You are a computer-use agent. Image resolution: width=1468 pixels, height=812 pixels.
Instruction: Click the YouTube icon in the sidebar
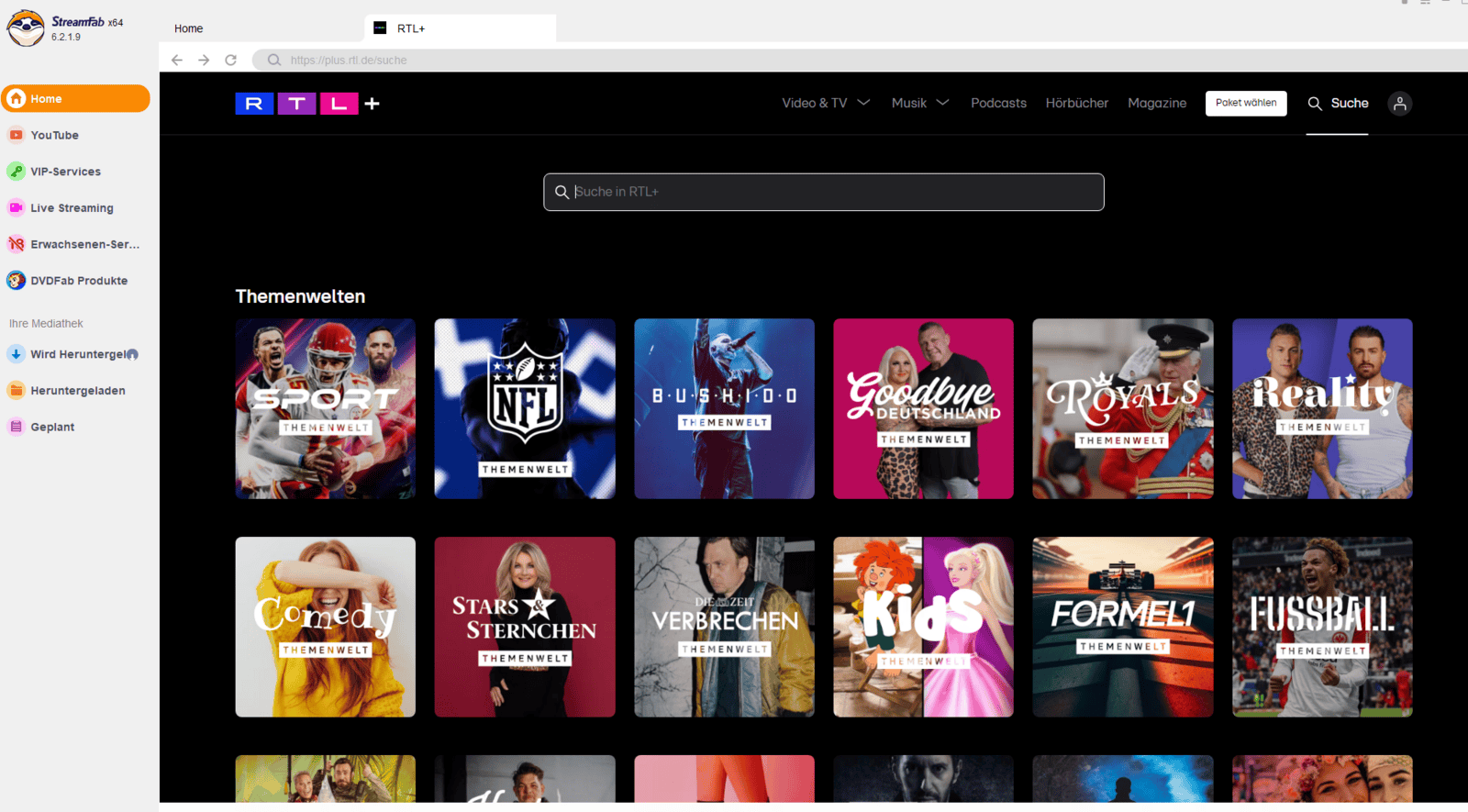point(16,135)
